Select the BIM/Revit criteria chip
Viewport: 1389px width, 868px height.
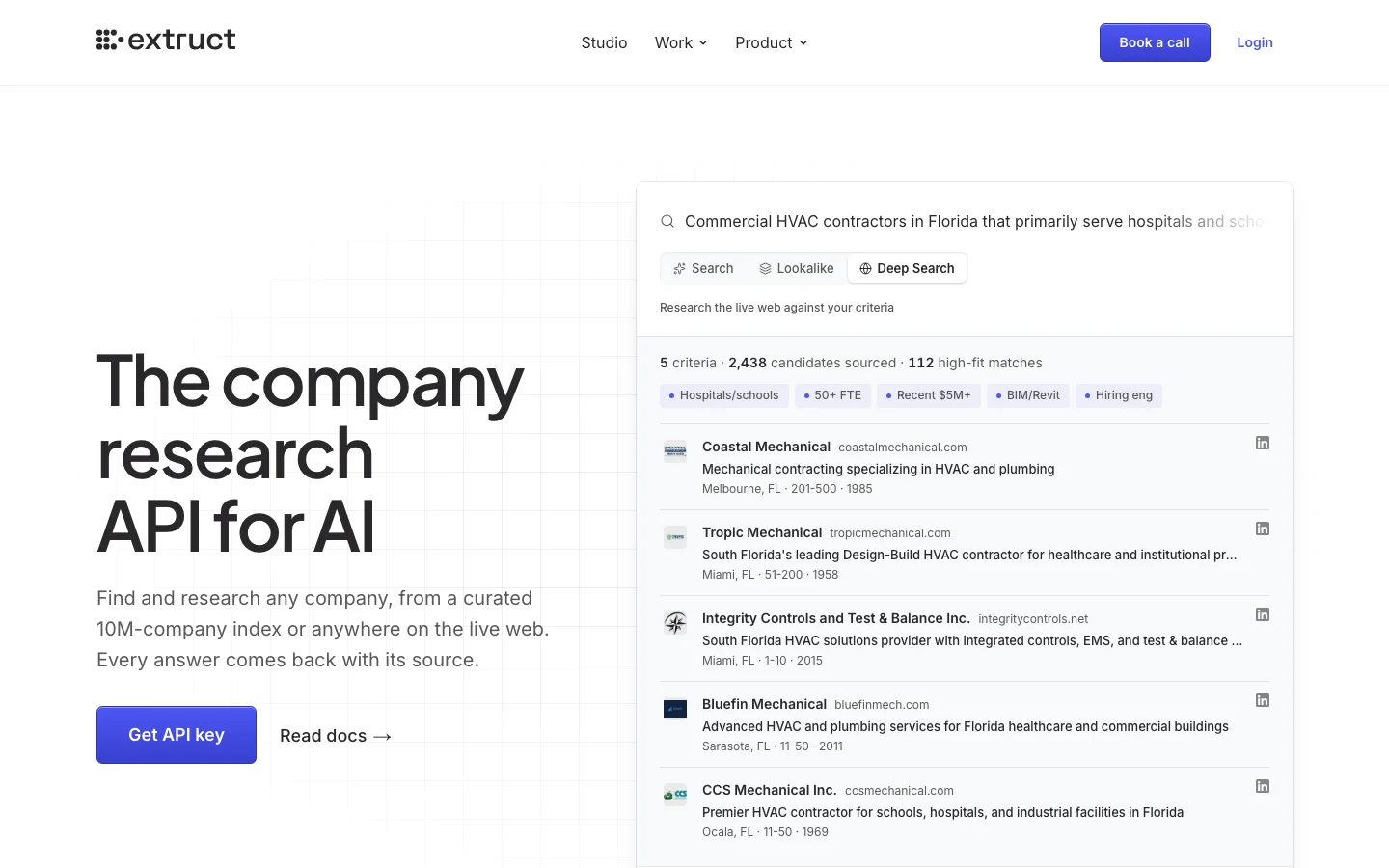tap(1028, 395)
